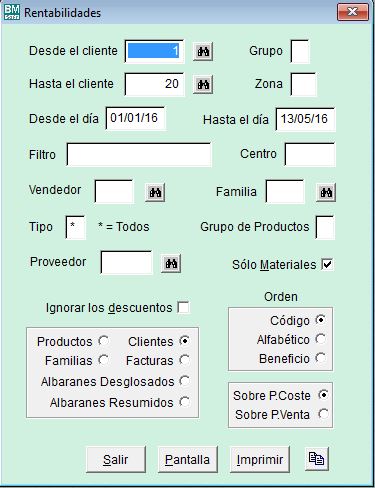Select the Productos radio option
The height and width of the screenshot is (488, 375).
pos(103,341)
